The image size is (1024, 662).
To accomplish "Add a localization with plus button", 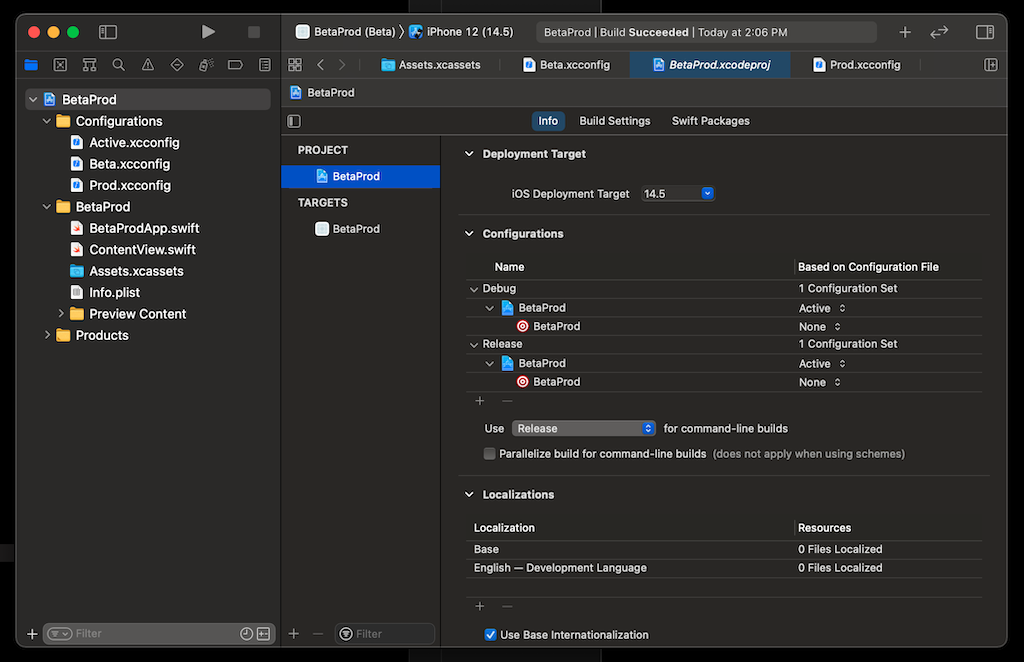I will click(x=480, y=607).
